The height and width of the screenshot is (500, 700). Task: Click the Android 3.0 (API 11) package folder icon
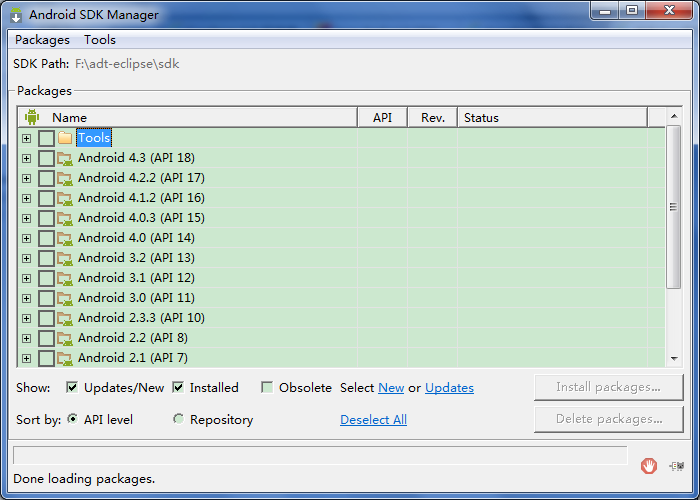coord(65,298)
